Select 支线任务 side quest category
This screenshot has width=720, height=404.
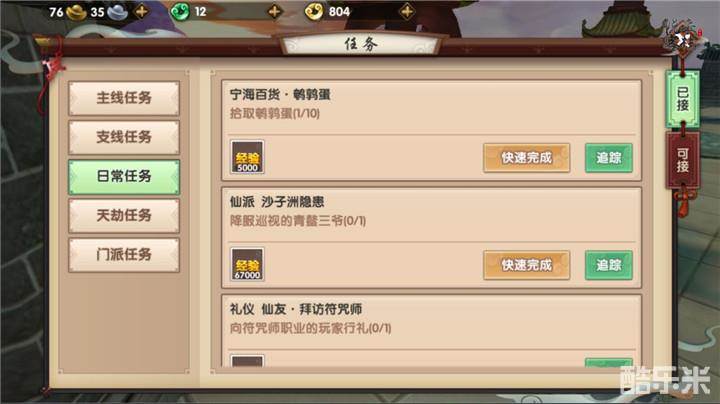coord(124,137)
